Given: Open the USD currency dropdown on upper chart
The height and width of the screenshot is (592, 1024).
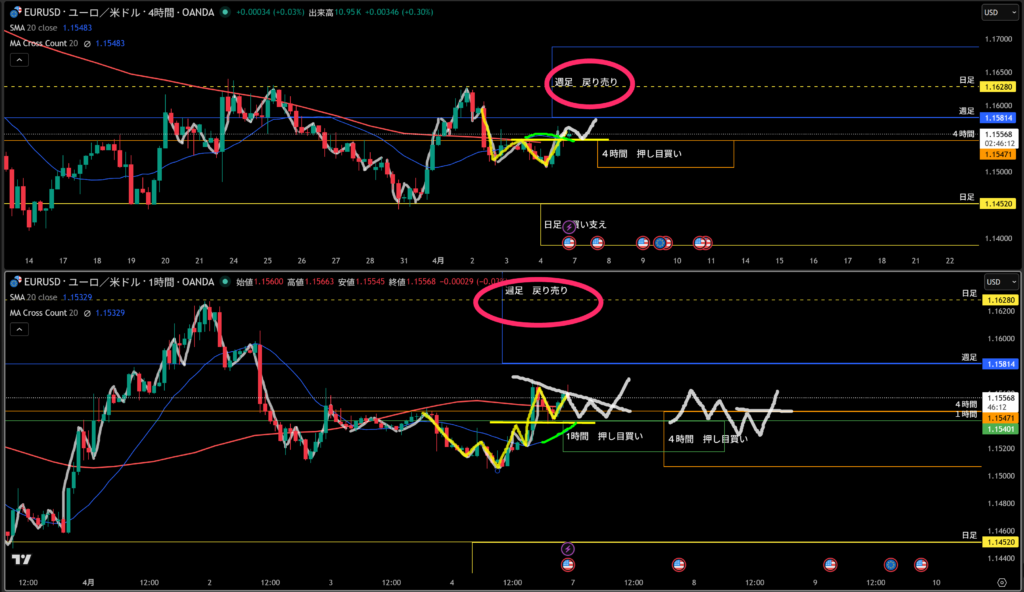Looking at the screenshot, I should [x=996, y=13].
